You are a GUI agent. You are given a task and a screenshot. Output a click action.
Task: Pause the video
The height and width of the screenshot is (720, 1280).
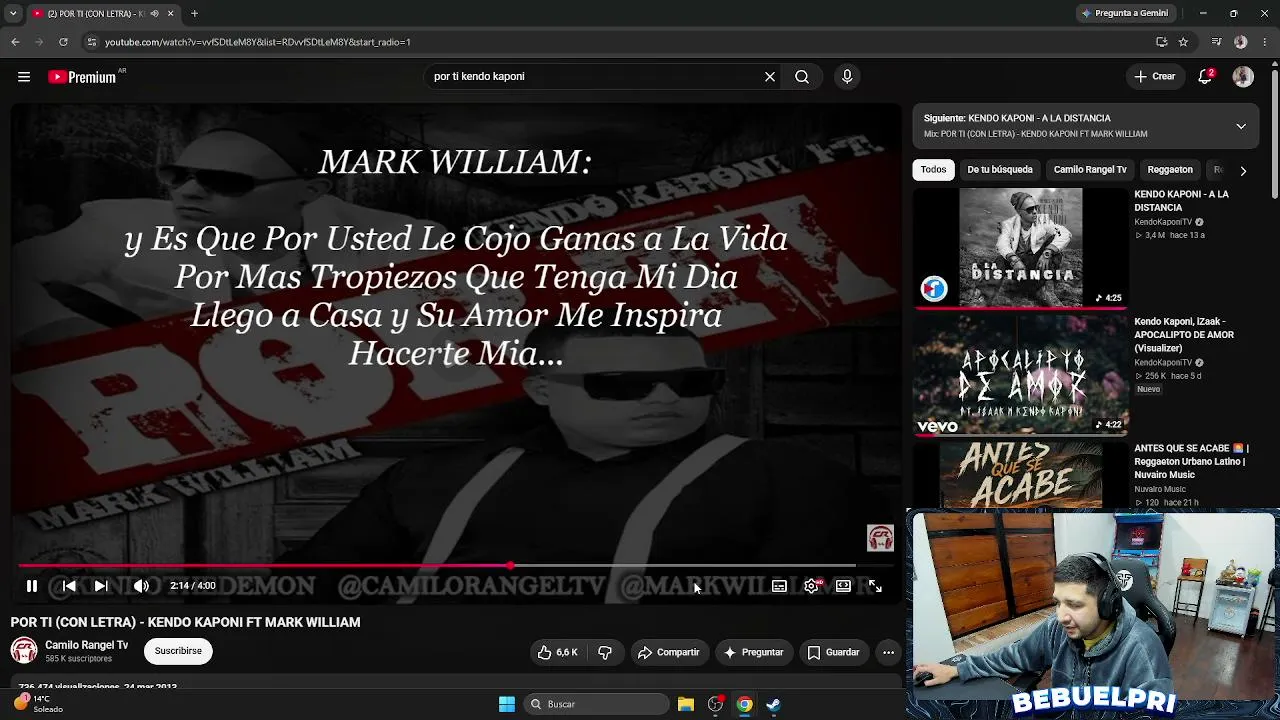(32, 586)
